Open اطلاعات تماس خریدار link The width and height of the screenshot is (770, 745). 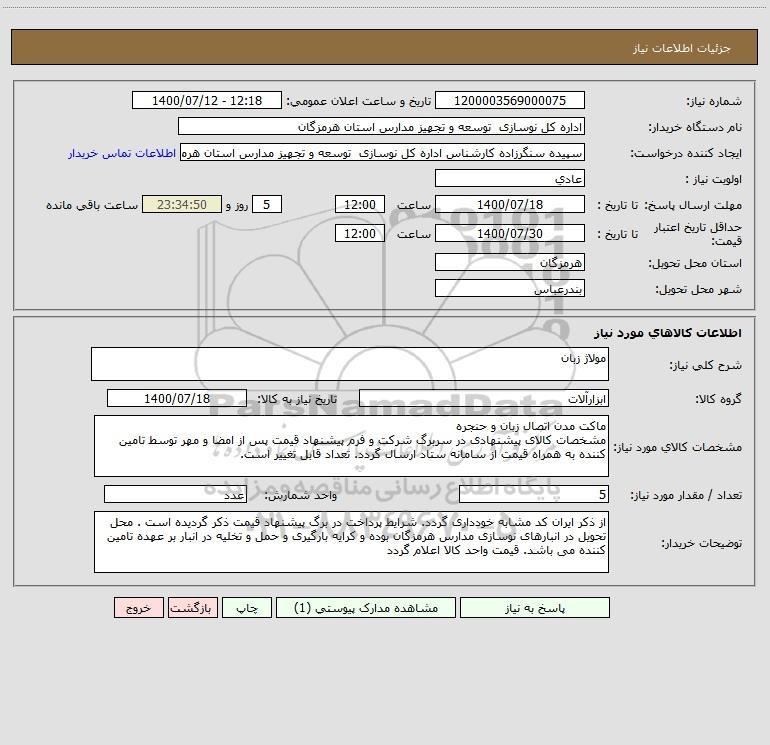pyautogui.click(x=122, y=153)
